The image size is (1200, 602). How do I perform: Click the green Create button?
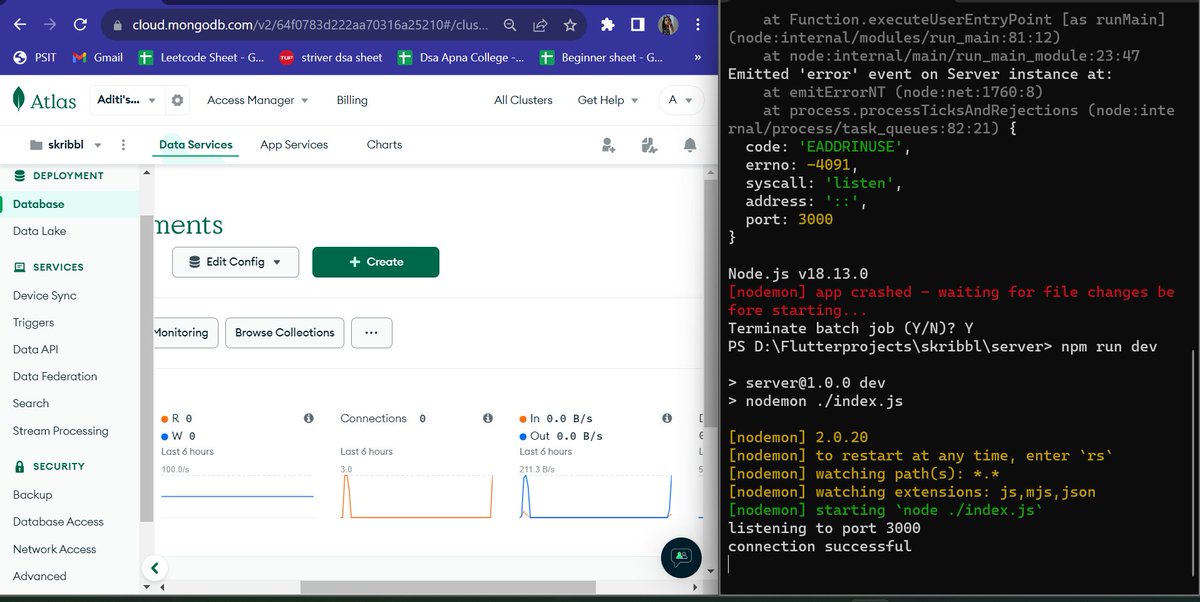(376, 262)
